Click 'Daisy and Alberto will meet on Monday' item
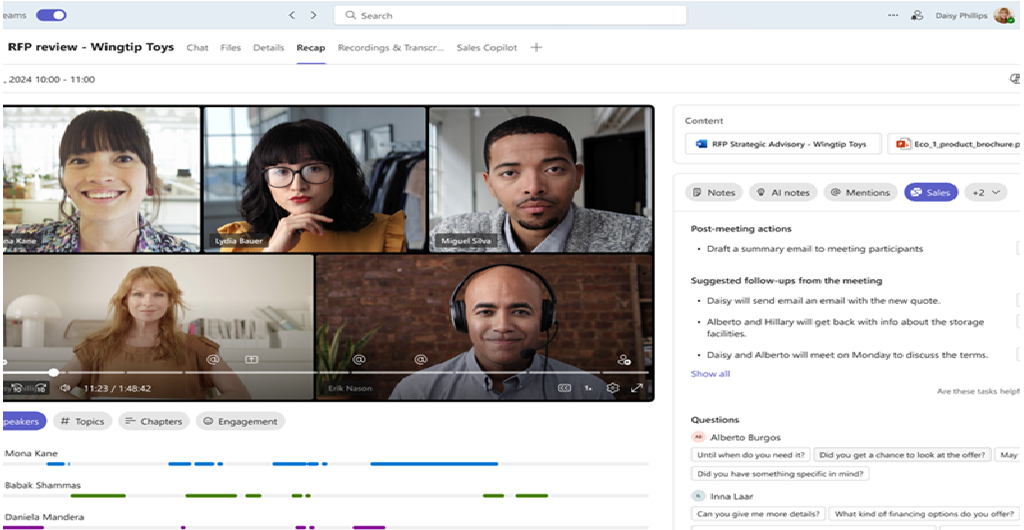This screenshot has height=530, width=1024. 847,355
